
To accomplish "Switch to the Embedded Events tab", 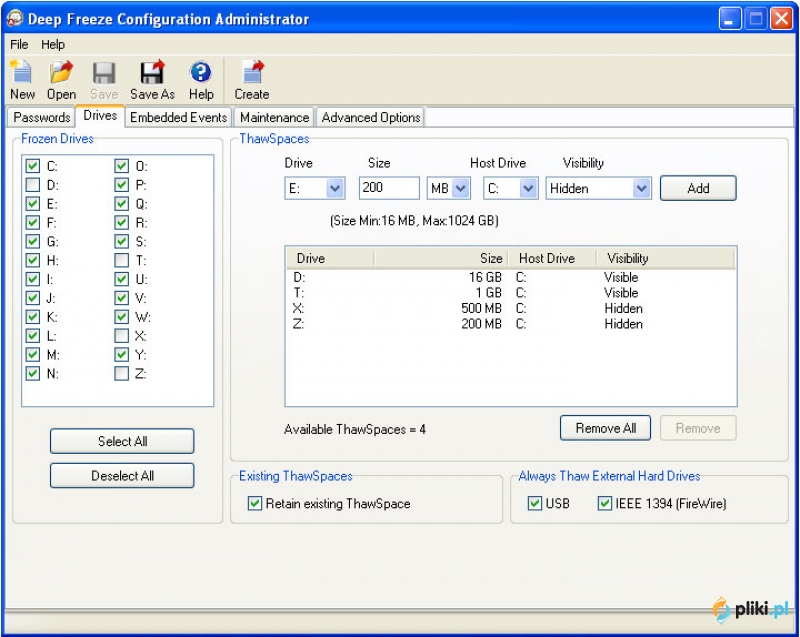I will [x=178, y=117].
